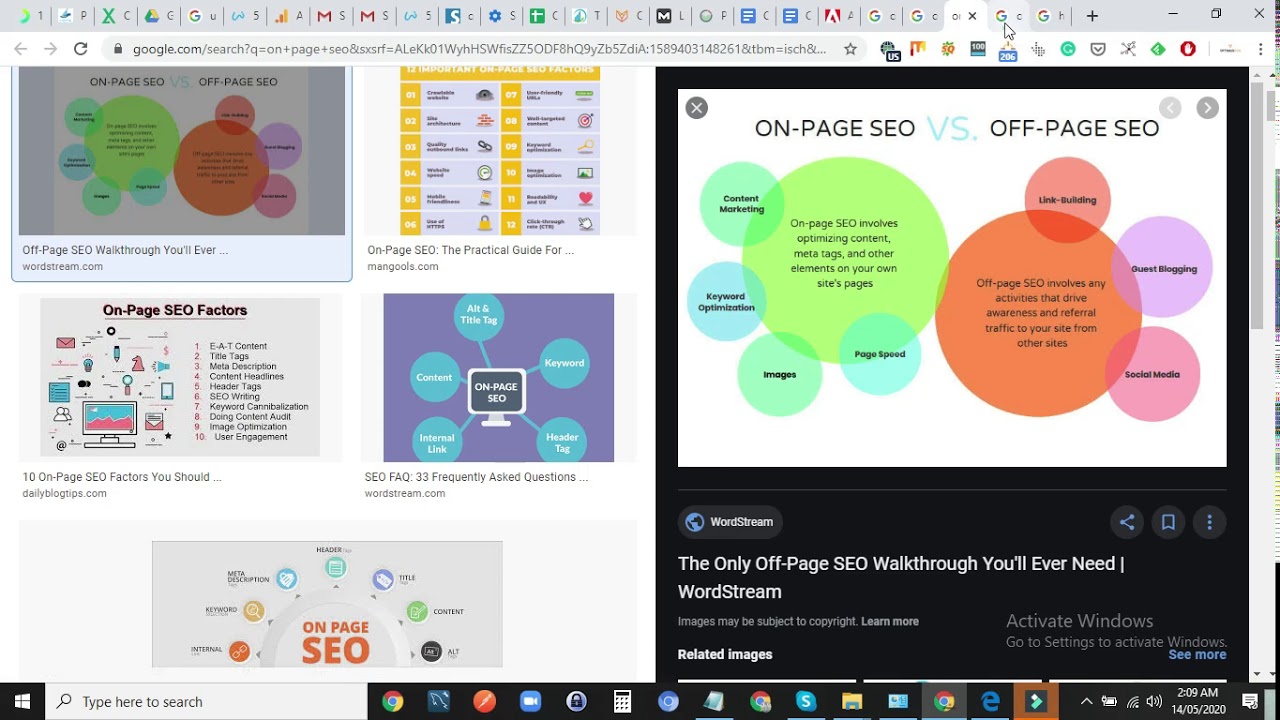Image resolution: width=1280 pixels, height=720 pixels.
Task: Close the image preview panel
Action: (697, 108)
